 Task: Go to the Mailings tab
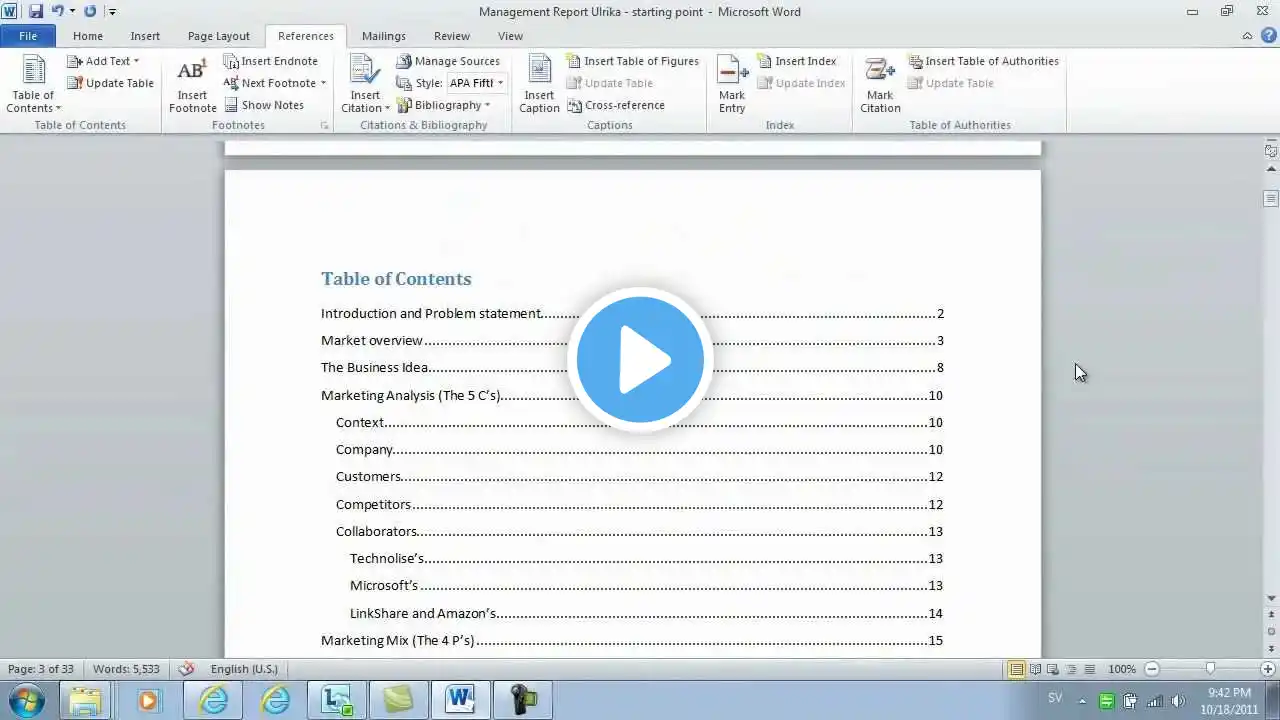(x=384, y=36)
